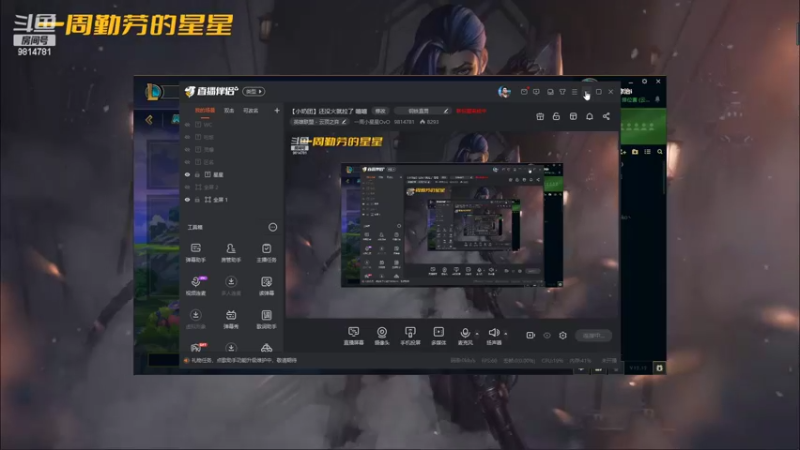Select the 星星 source row
Screen dimensions: 800x450
click(231, 174)
